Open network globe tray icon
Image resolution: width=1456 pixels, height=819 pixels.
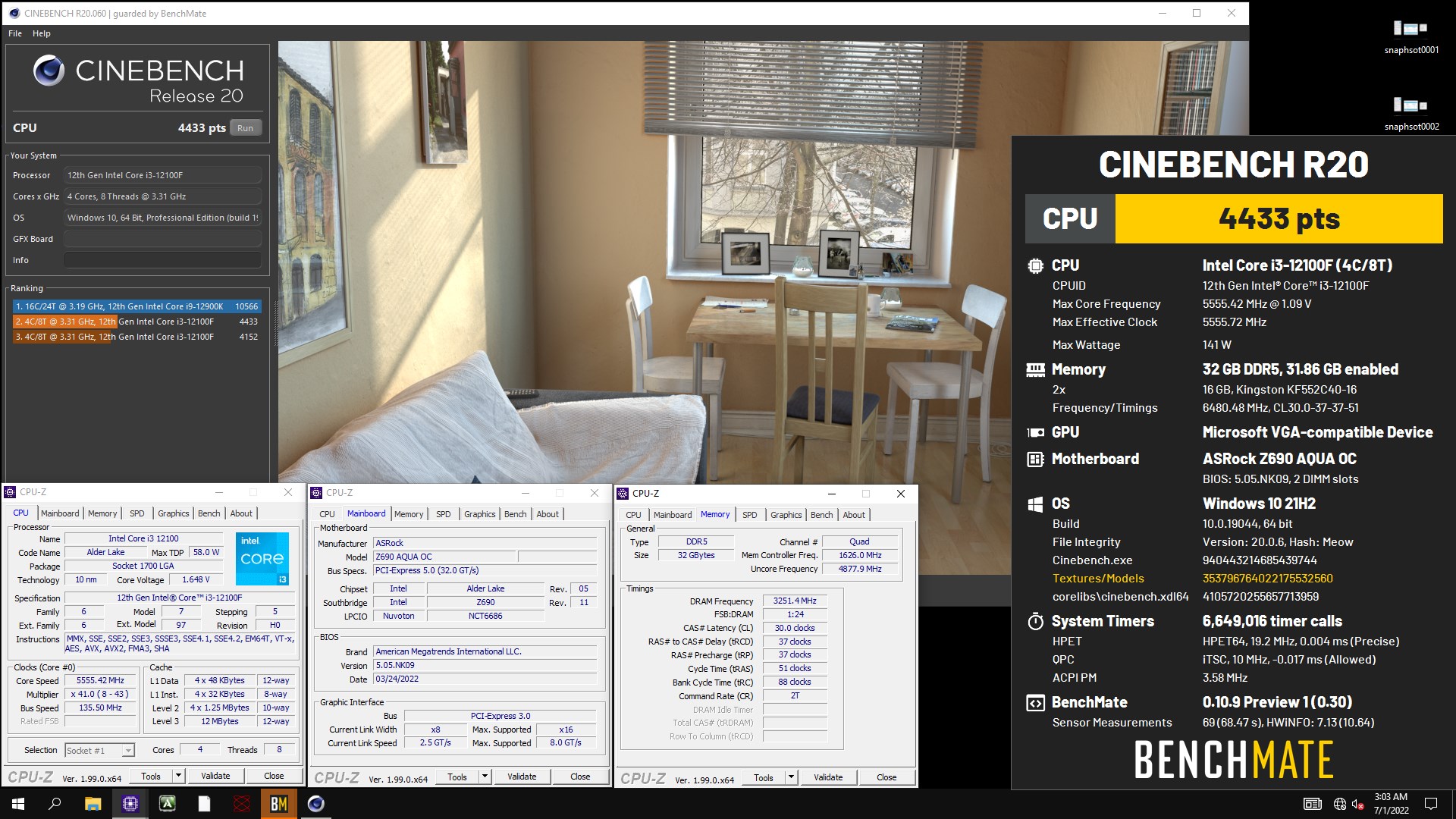[1340, 804]
